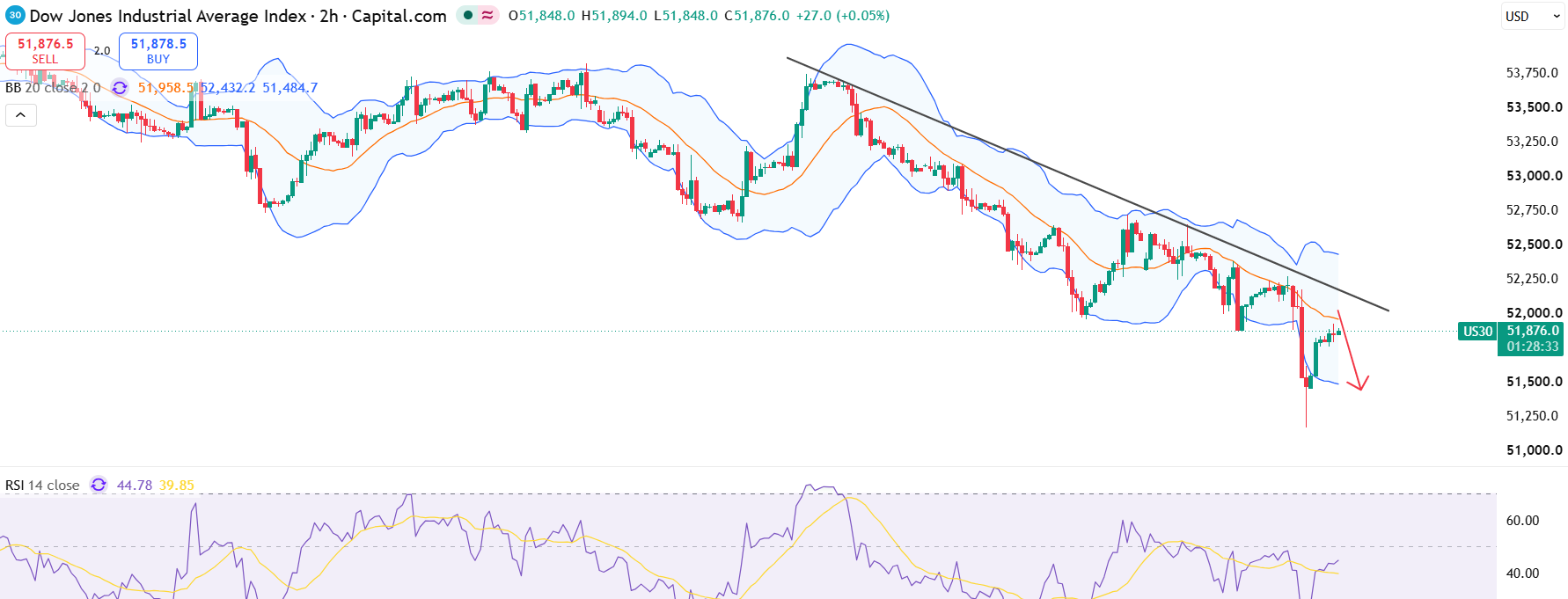The height and width of the screenshot is (599, 1568).
Task: Click the red downward arrow drawing
Action: pos(1352,350)
